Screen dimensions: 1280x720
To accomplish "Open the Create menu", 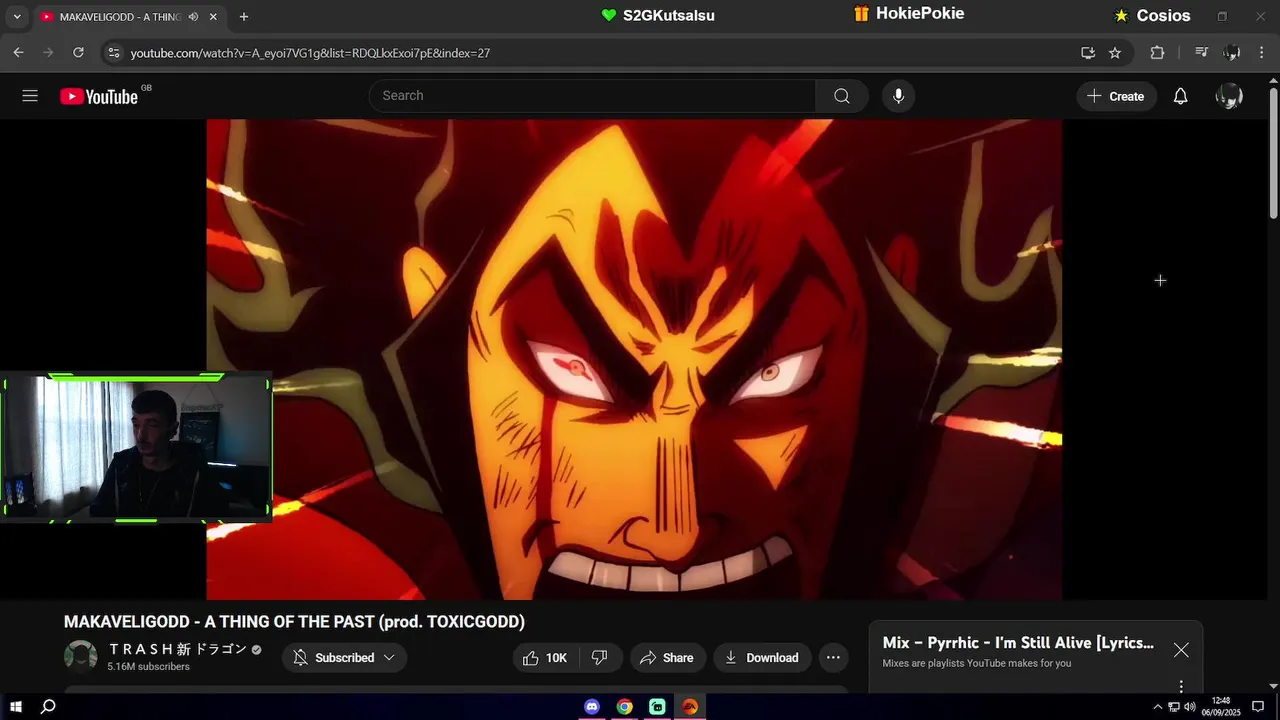I will pos(1116,96).
